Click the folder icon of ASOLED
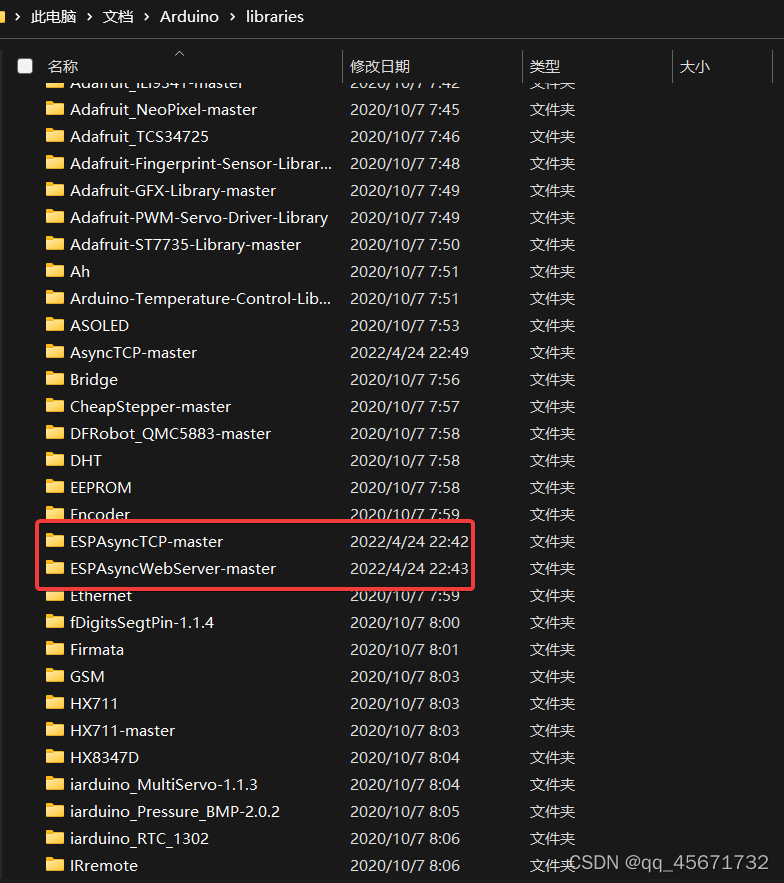This screenshot has height=883, width=784. 55,325
